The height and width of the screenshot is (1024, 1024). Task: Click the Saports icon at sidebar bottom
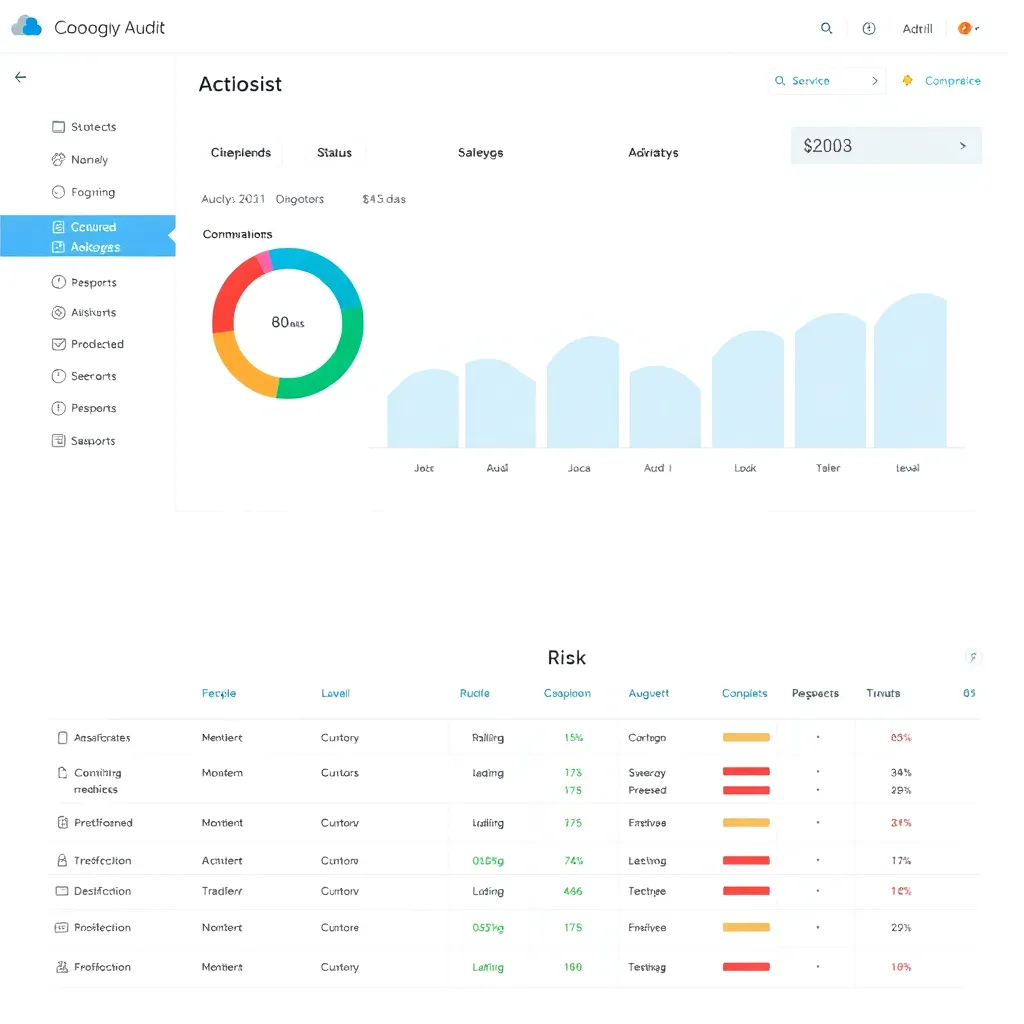tap(60, 440)
